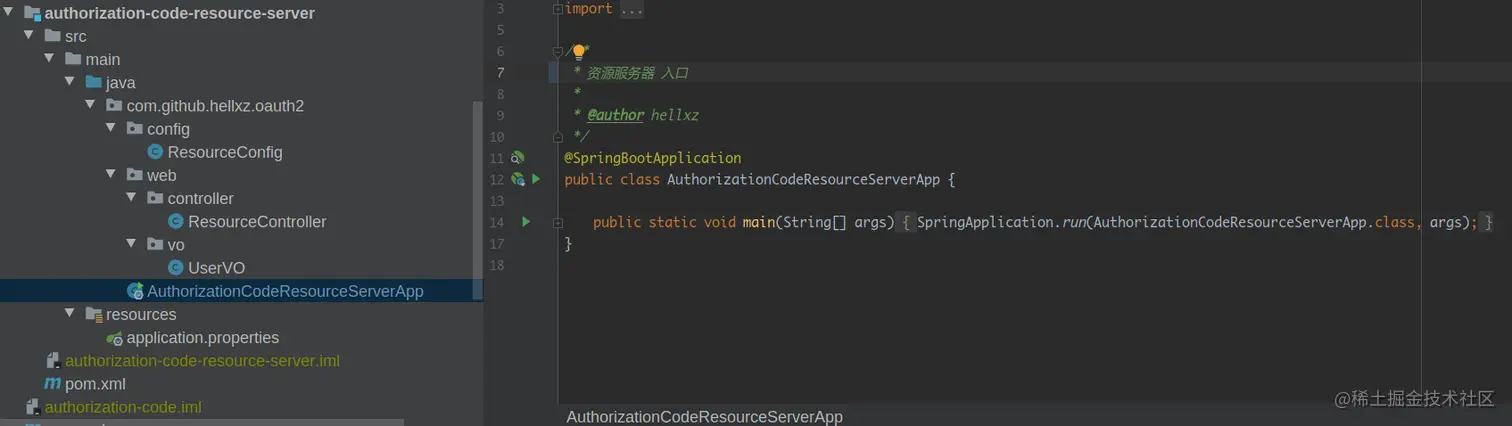Click the vo package folder icon
The image size is (1512, 426).
point(155,244)
